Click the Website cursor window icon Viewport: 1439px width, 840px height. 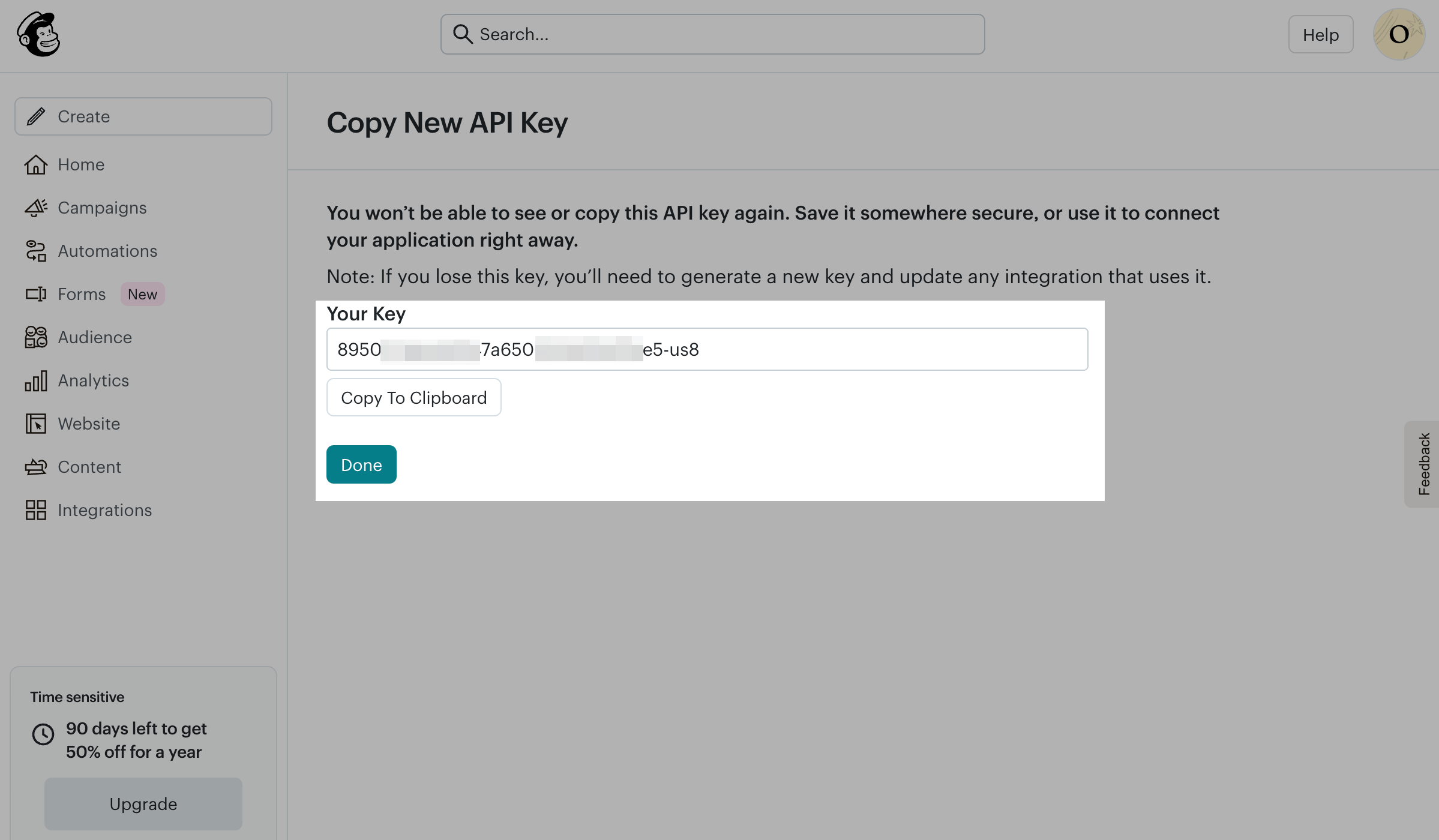click(35, 424)
